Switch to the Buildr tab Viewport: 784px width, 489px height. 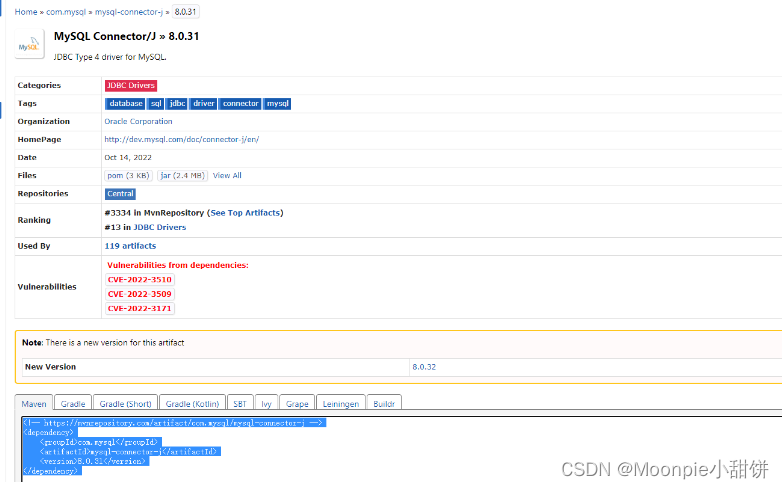(x=384, y=404)
